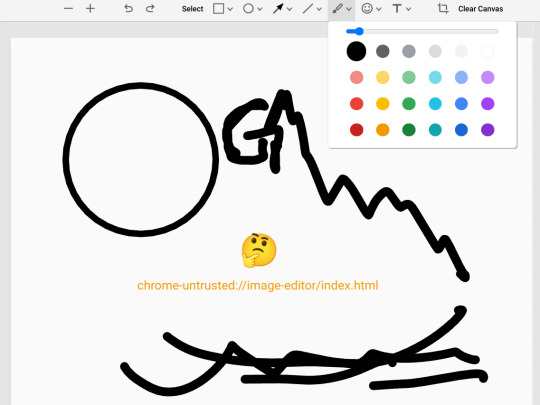
Task: Select the medium blue swatch
Action: coord(461,104)
